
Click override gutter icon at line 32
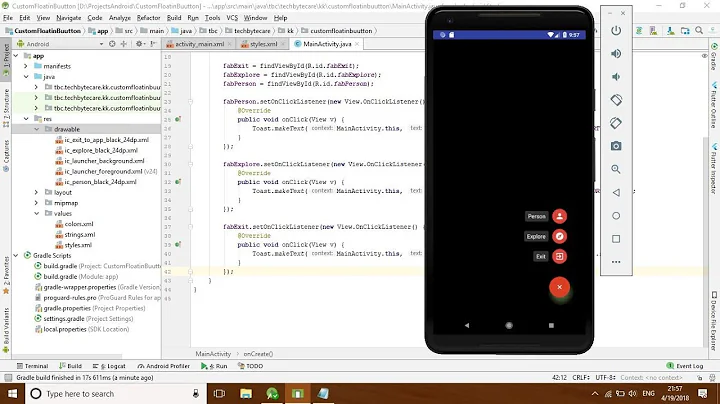[x=178, y=182]
